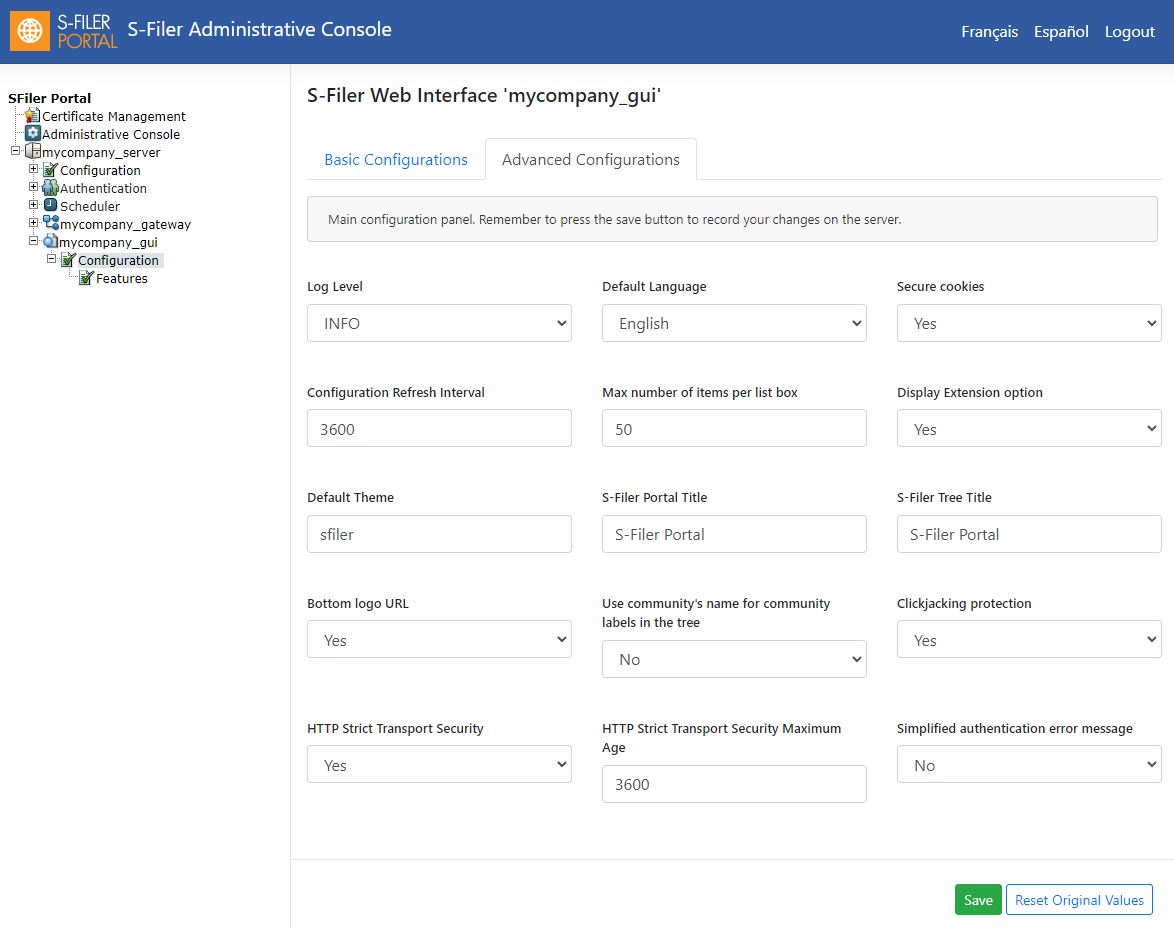This screenshot has width=1174, height=928.
Task: Edit the S-Filer Portal Title field
Action: click(x=734, y=534)
